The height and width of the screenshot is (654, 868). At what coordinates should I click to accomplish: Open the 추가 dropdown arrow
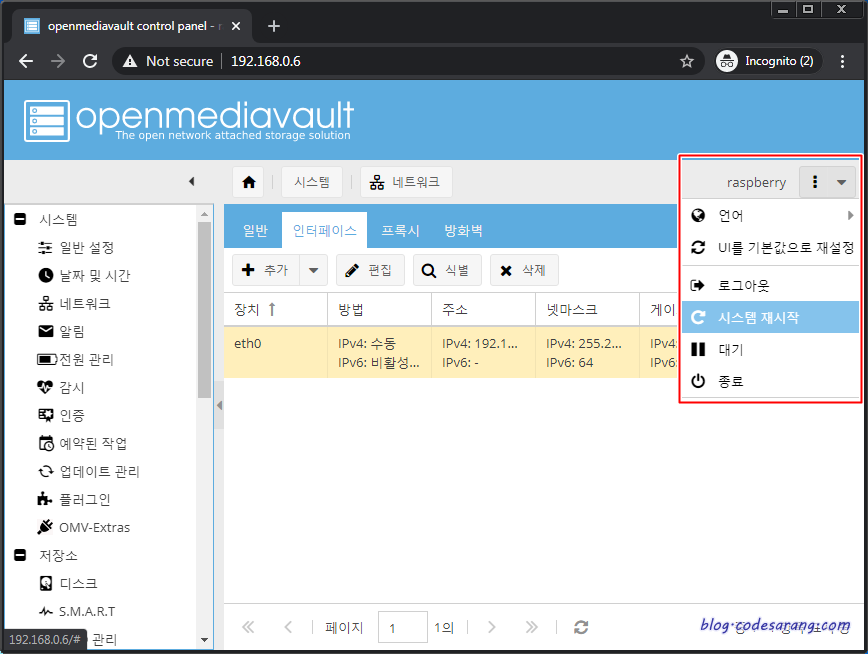[x=313, y=270]
